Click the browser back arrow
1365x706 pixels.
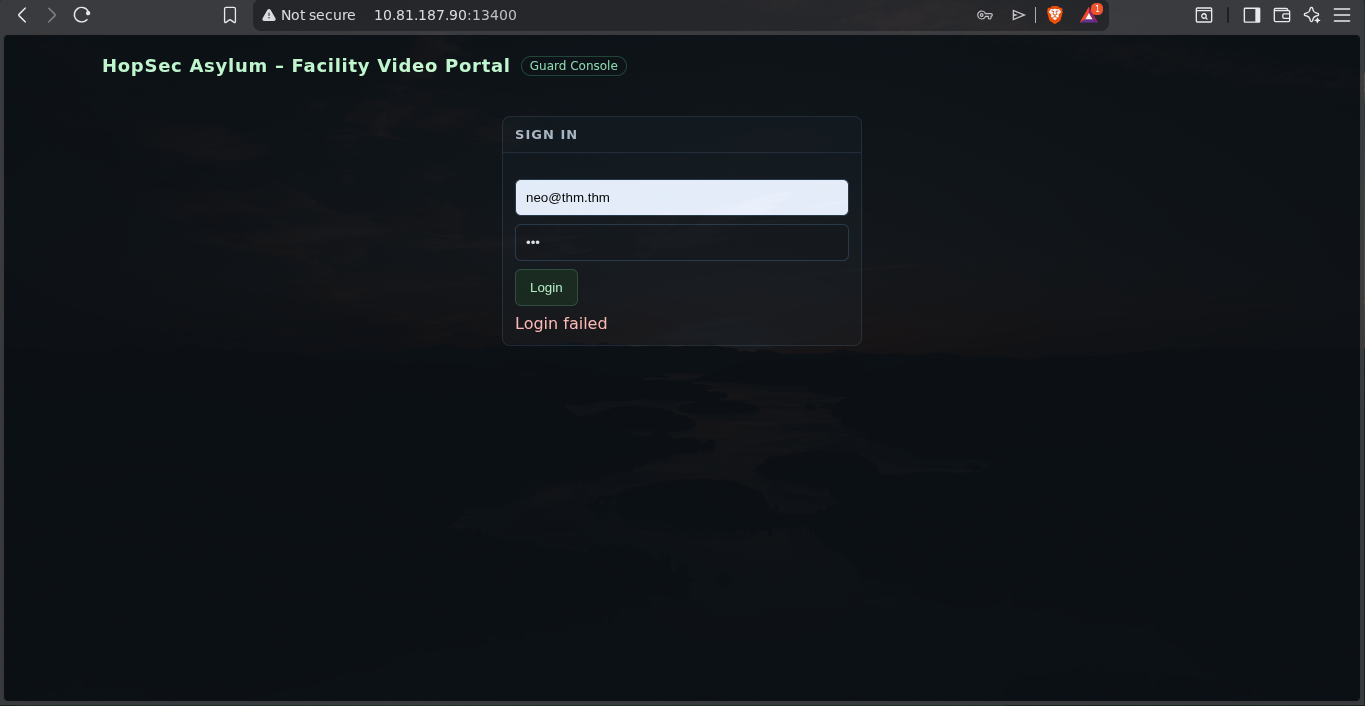[22, 15]
